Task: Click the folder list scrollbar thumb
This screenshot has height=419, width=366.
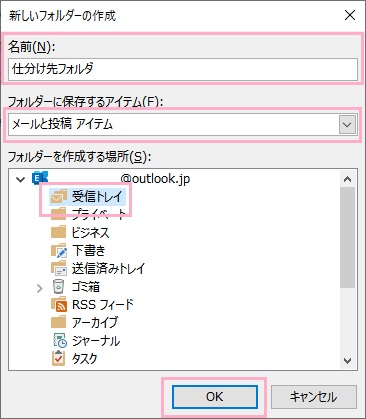Action: click(x=347, y=237)
